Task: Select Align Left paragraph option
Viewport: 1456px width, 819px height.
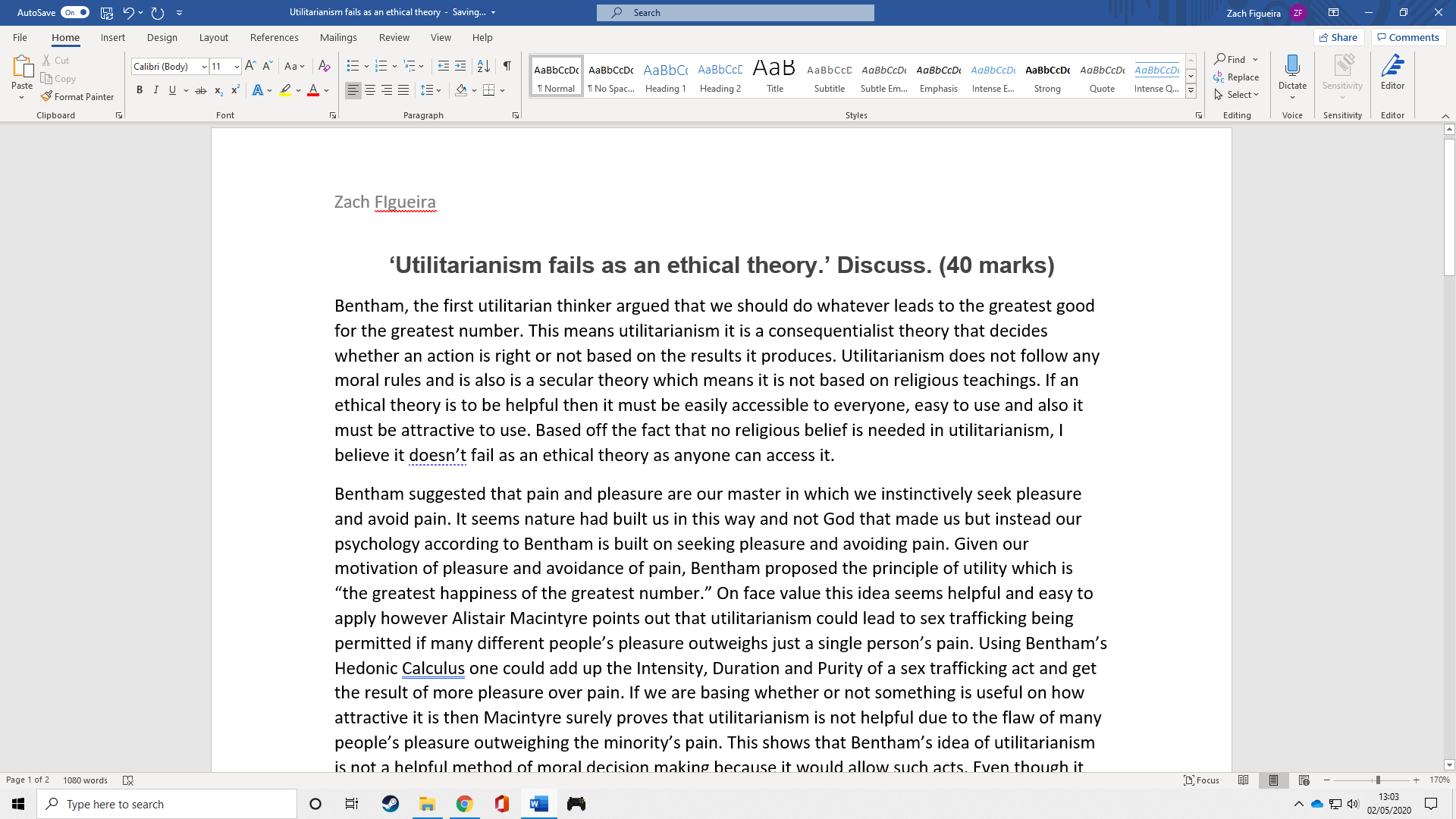Action: coord(353,90)
